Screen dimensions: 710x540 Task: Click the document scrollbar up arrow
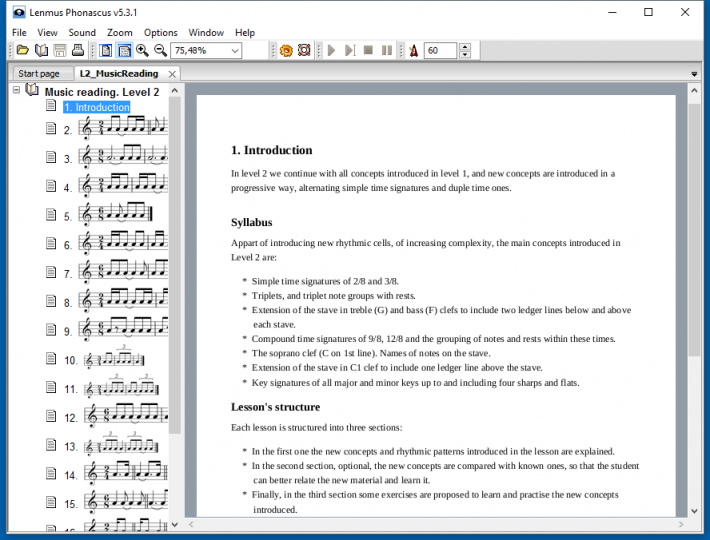tap(694, 91)
